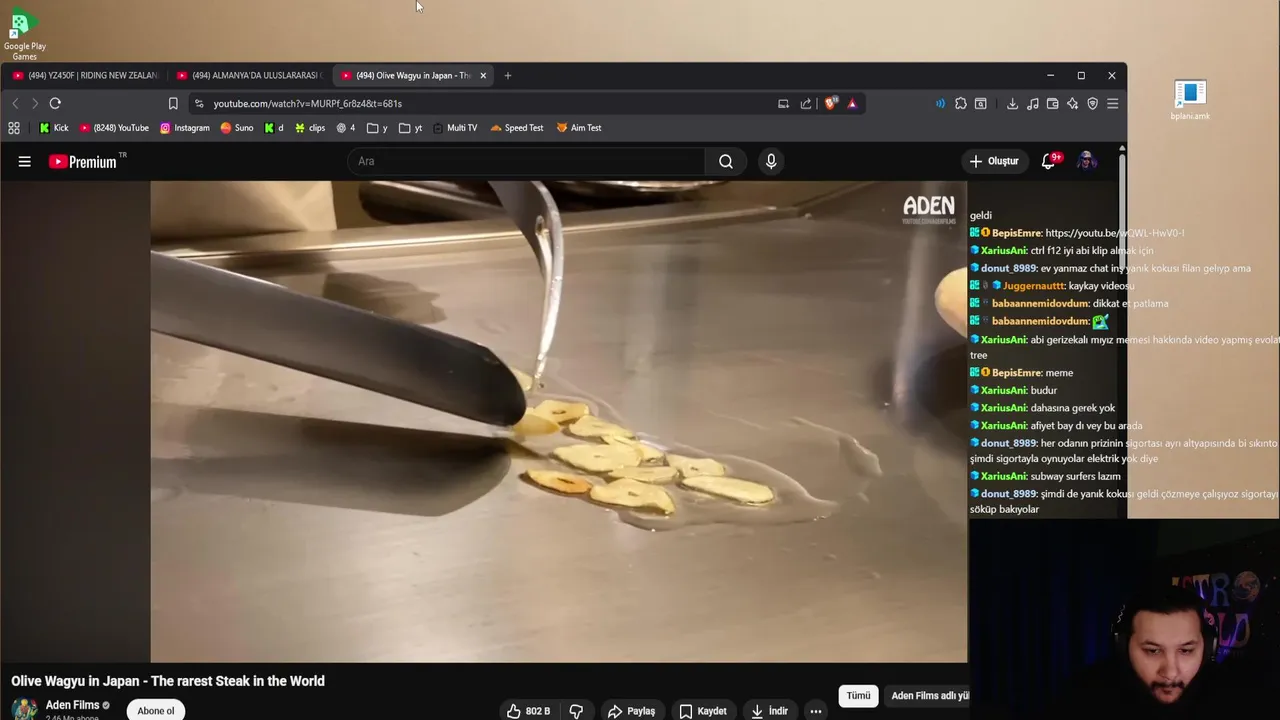
Task: Open the Speed Test bookmark
Action: click(517, 128)
